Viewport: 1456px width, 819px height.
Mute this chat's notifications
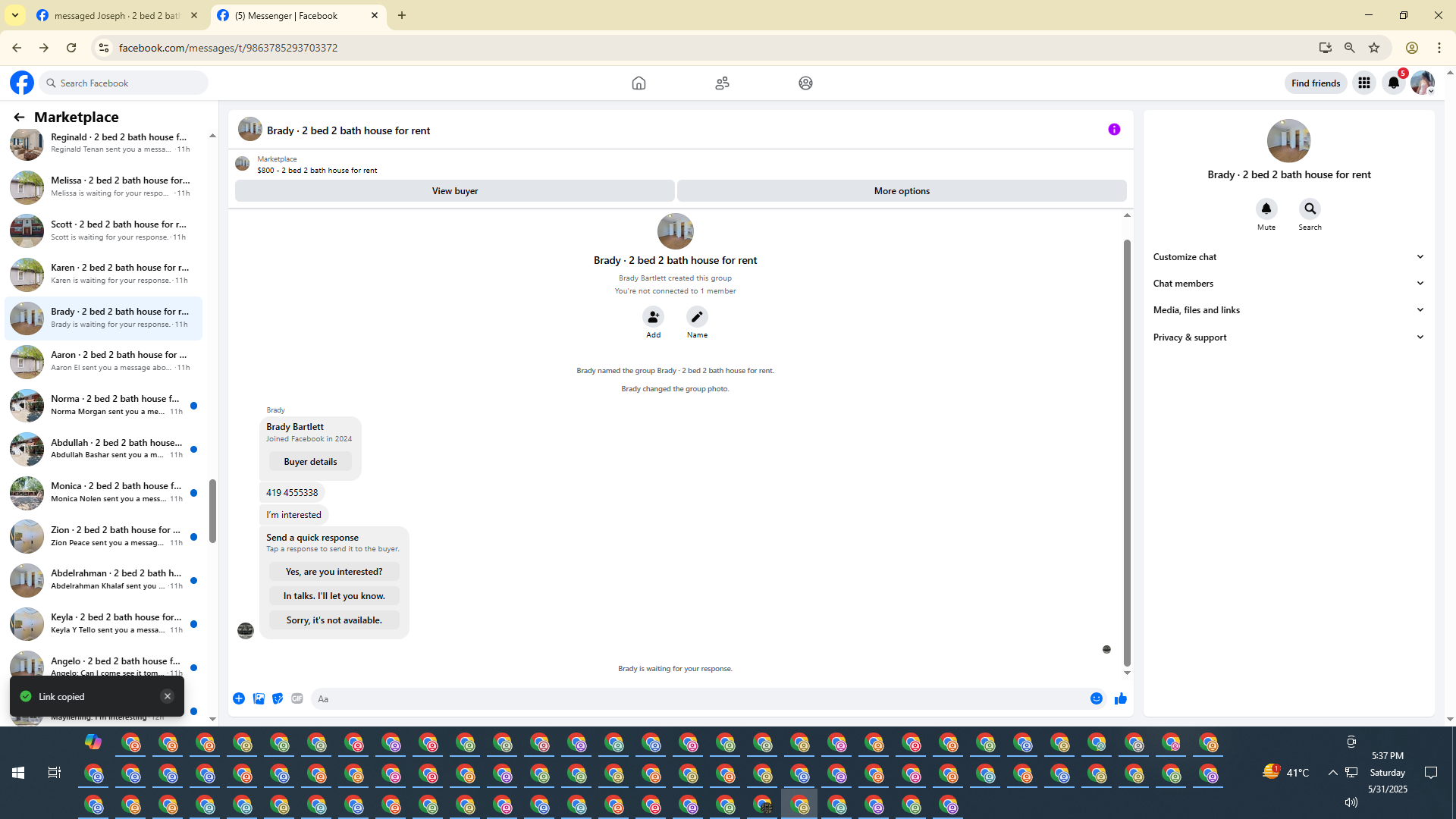(1266, 209)
